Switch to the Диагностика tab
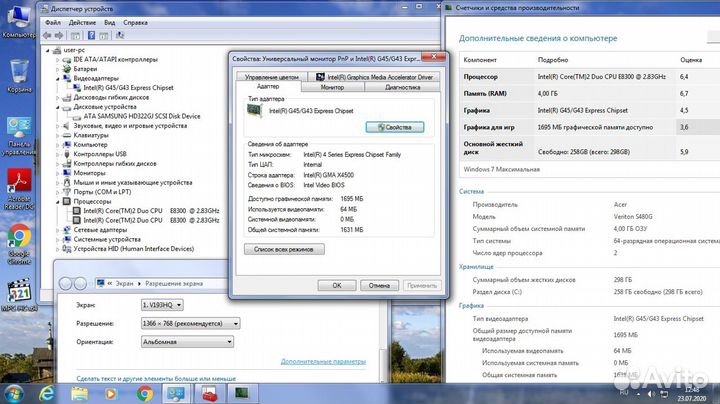 (403, 87)
